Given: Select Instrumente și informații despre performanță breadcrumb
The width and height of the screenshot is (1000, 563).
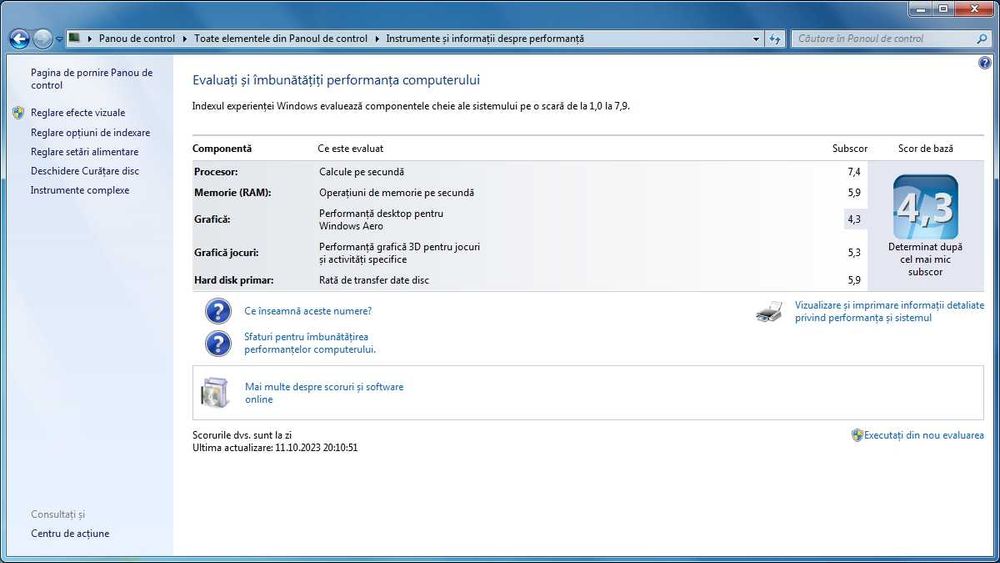Looking at the screenshot, I should point(485,39).
